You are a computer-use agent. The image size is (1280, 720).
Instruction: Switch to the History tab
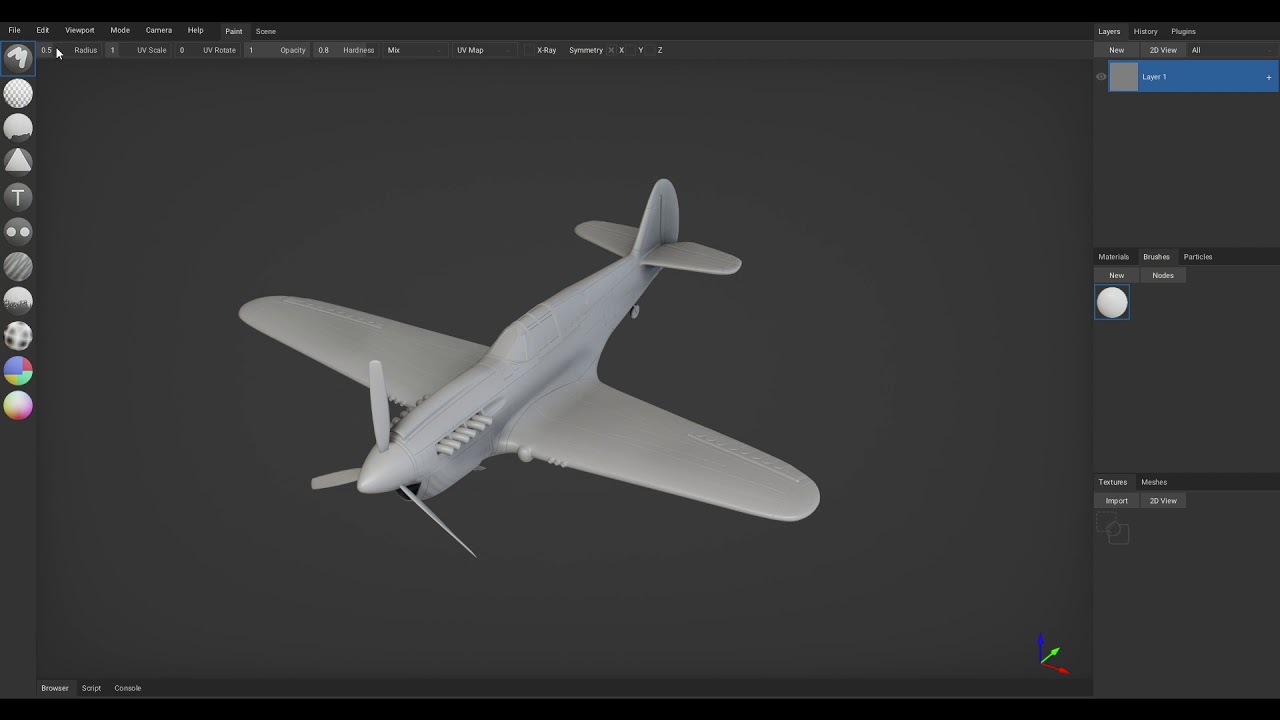(x=1145, y=31)
